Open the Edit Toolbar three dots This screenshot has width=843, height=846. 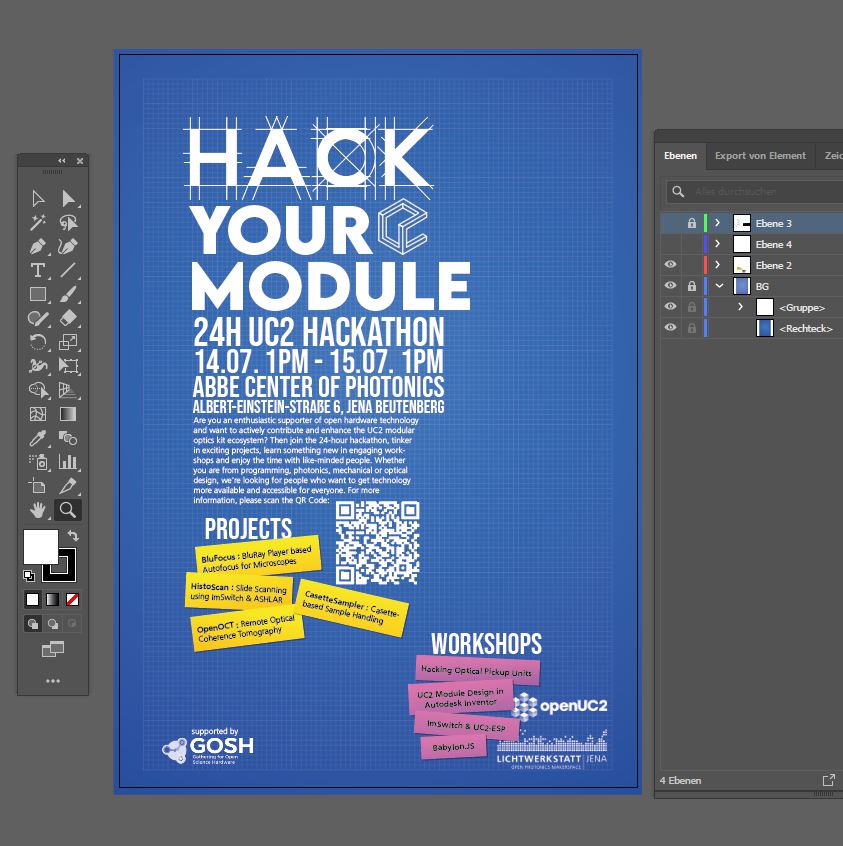(53, 681)
